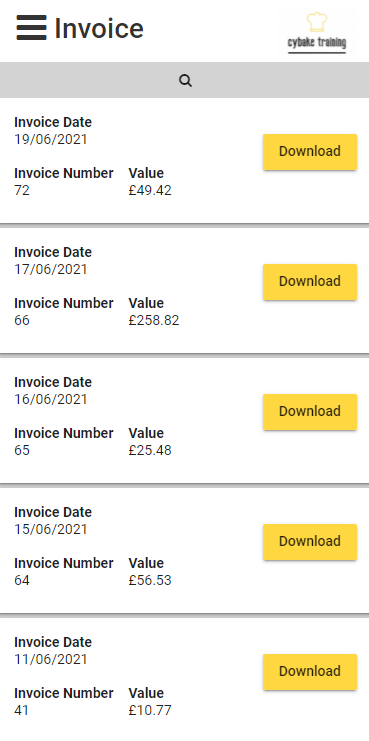Download invoice number 66
Image resolution: width=369 pixels, height=741 pixels.
pyautogui.click(x=310, y=282)
